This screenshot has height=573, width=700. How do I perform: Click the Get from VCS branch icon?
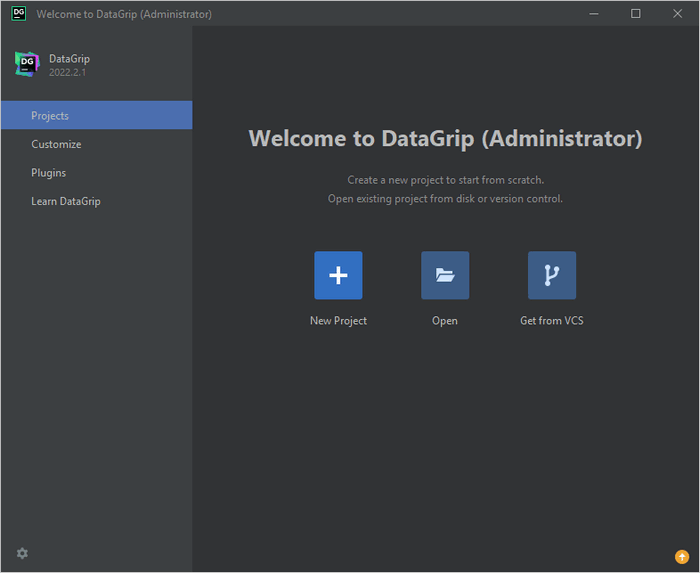point(552,275)
